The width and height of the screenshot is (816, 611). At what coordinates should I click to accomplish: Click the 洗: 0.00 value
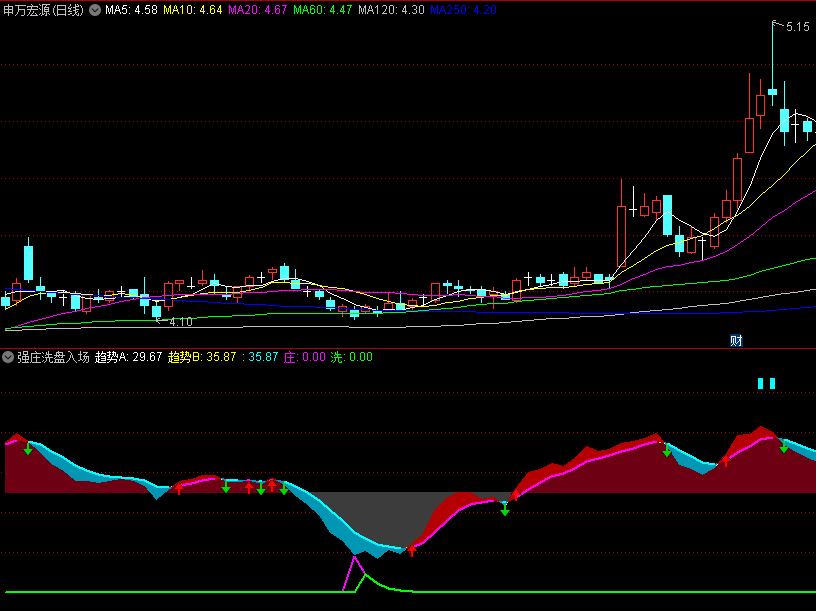pyautogui.click(x=352, y=357)
